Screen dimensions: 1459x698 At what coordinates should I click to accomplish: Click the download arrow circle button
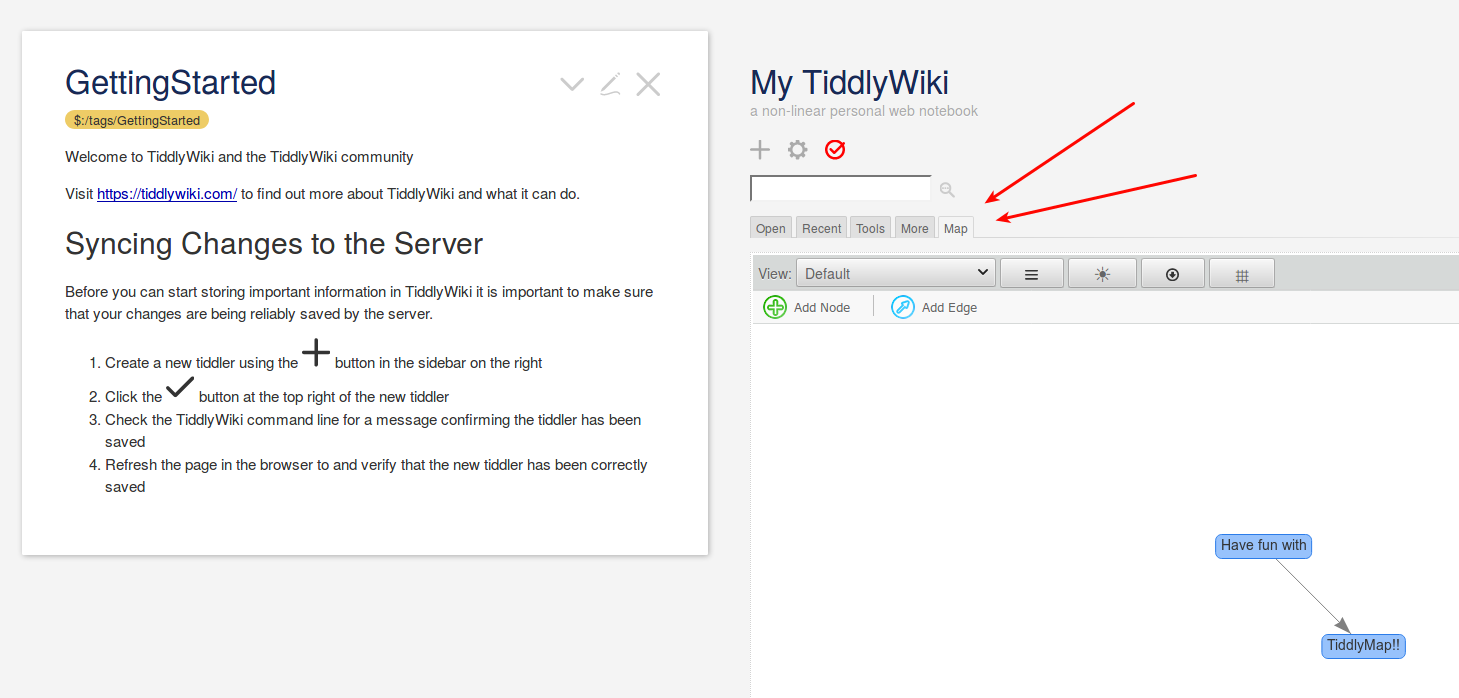pos(1172,274)
